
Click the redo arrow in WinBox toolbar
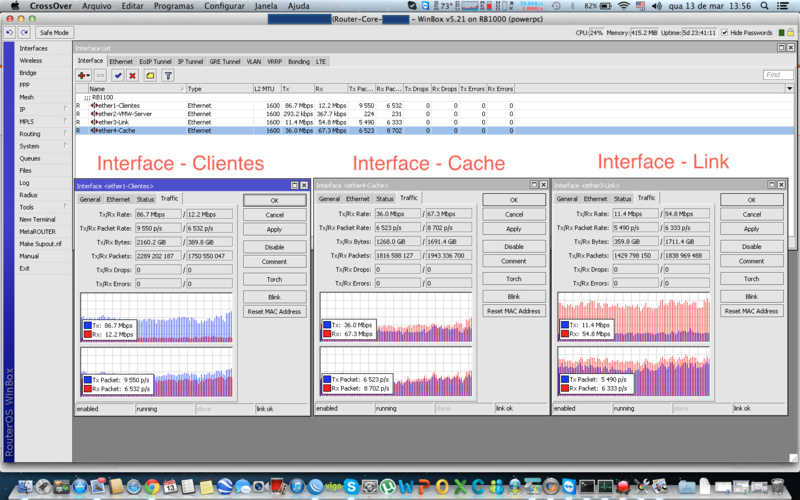pos(24,32)
